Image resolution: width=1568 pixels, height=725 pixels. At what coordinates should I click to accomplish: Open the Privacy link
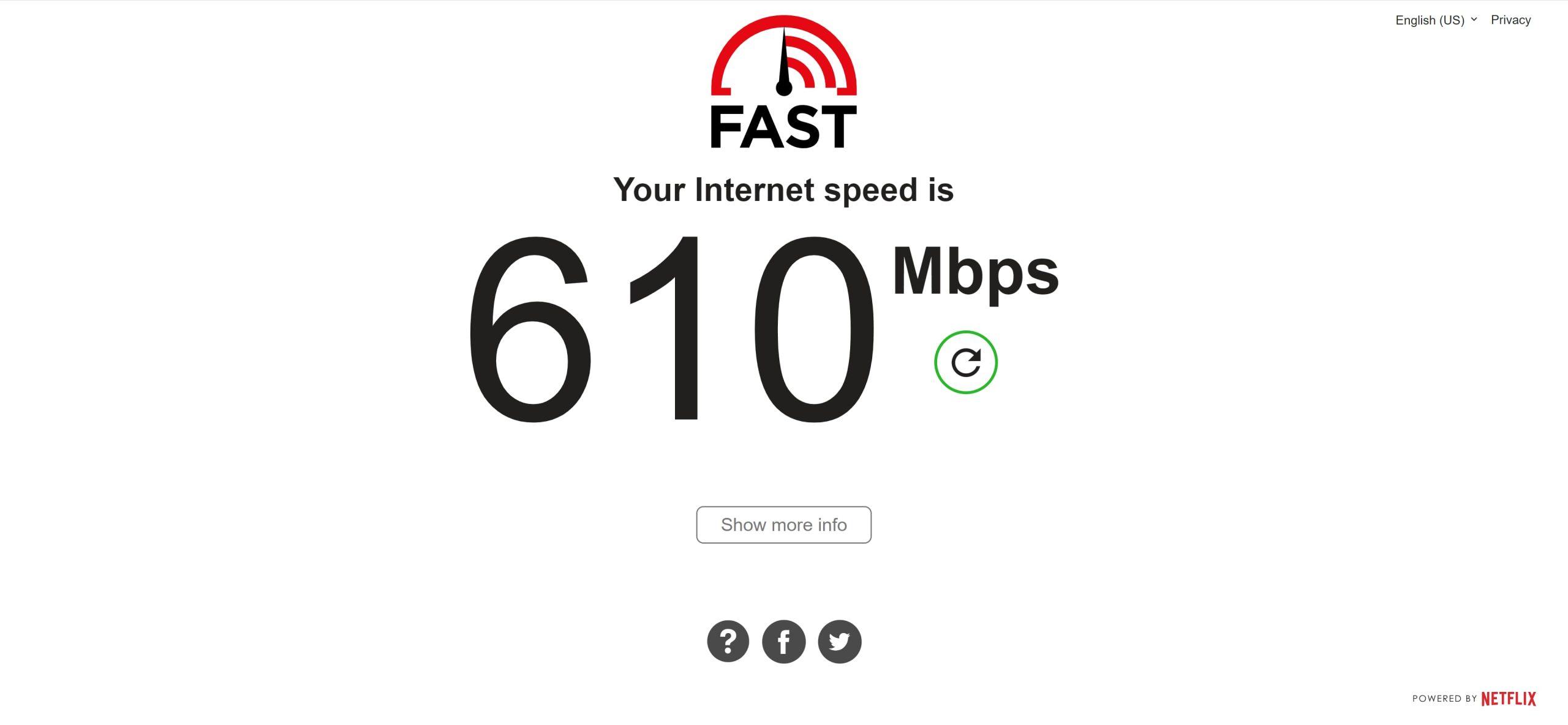coord(1510,20)
